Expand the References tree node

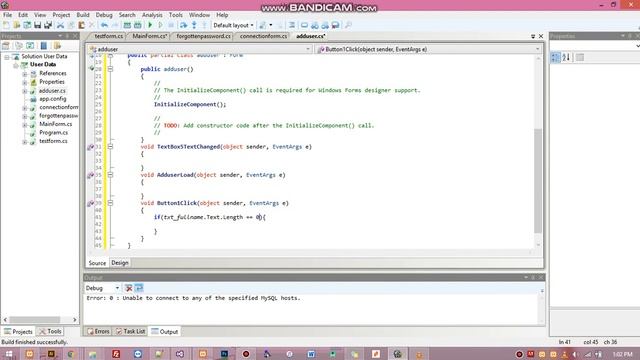click(25, 74)
